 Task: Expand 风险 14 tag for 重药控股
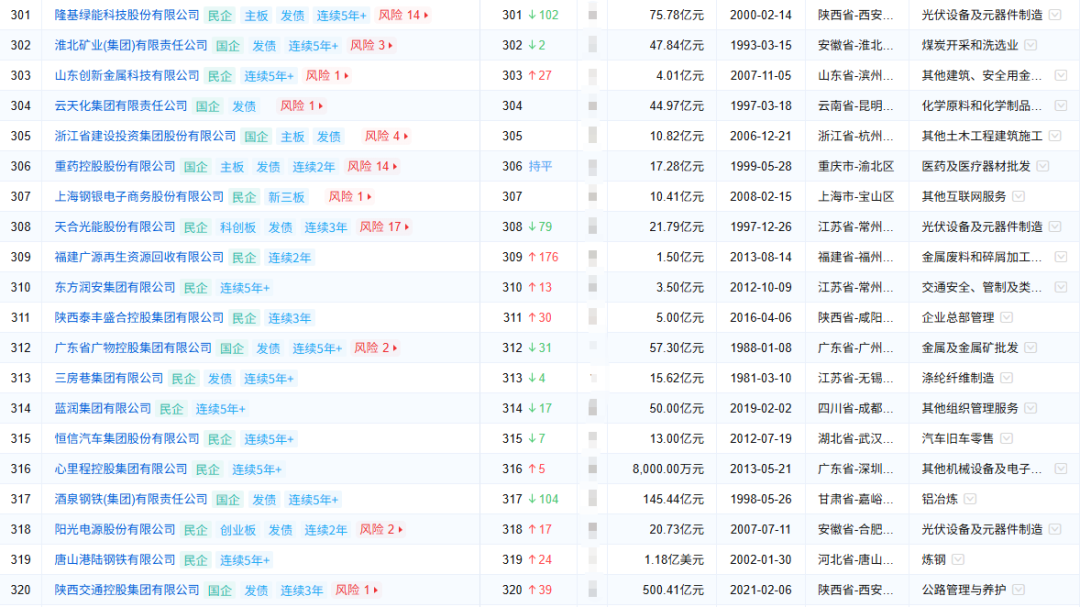coord(373,167)
